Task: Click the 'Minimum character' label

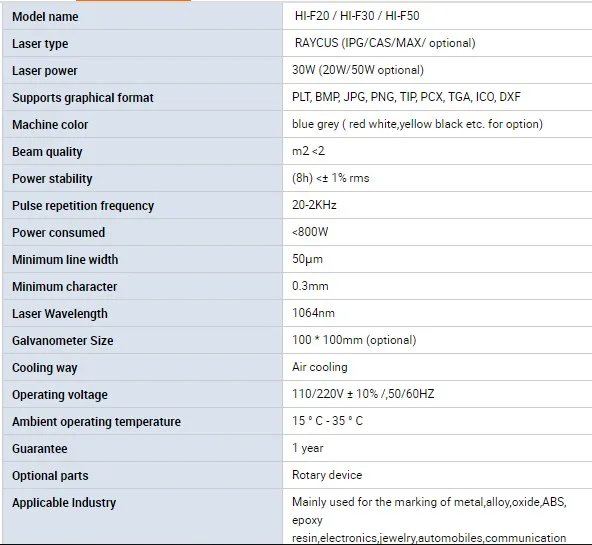Action: click(x=65, y=286)
